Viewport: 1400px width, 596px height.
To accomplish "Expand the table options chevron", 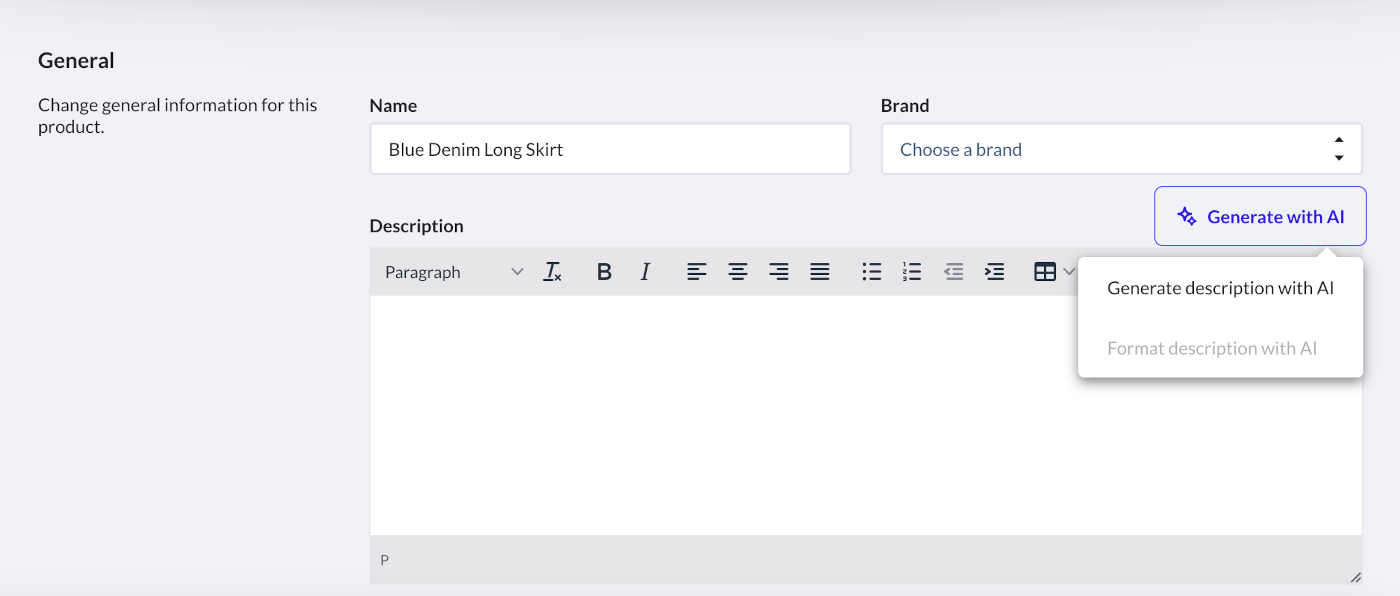I will tap(1069, 271).
